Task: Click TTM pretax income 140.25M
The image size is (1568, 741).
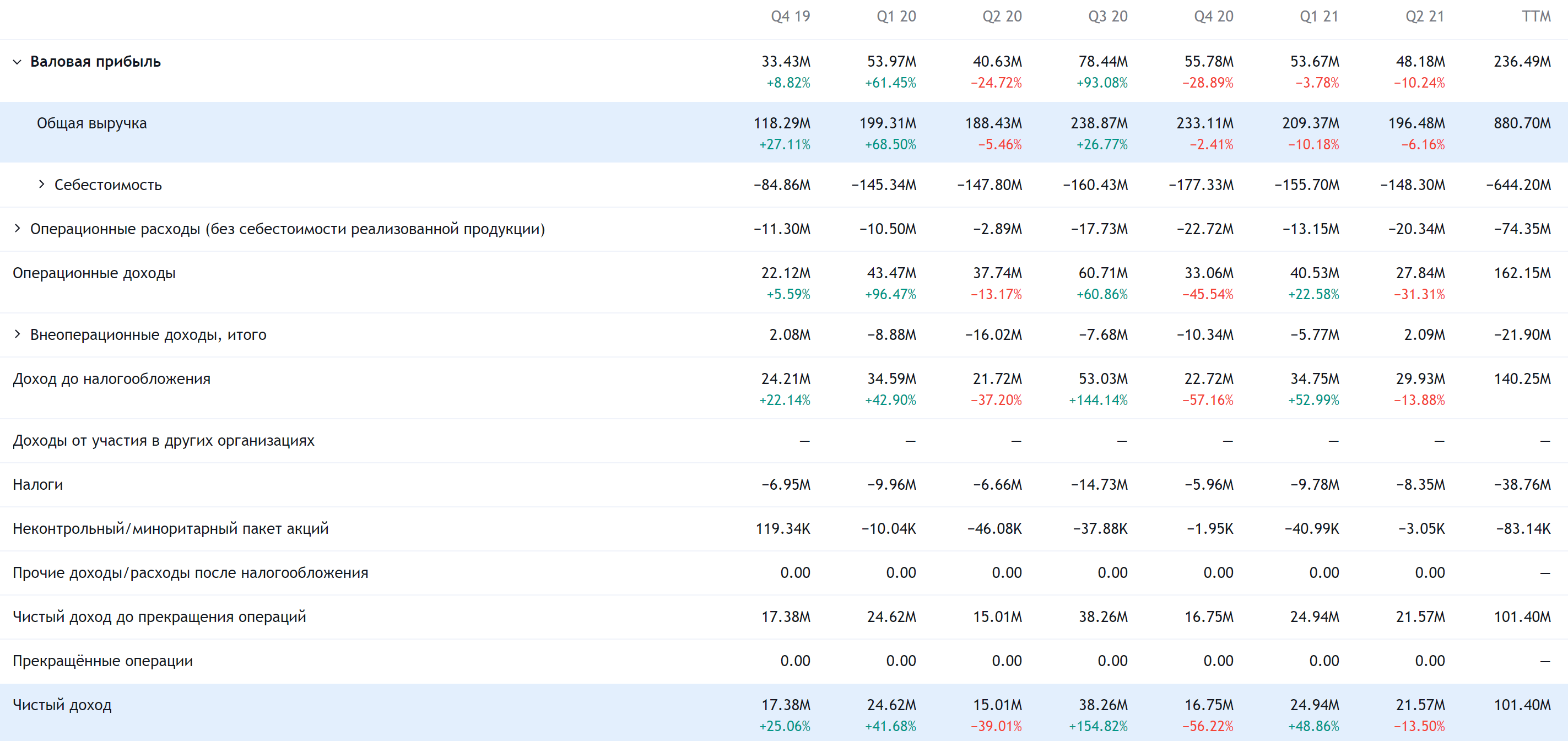Action: pyautogui.click(x=1522, y=380)
